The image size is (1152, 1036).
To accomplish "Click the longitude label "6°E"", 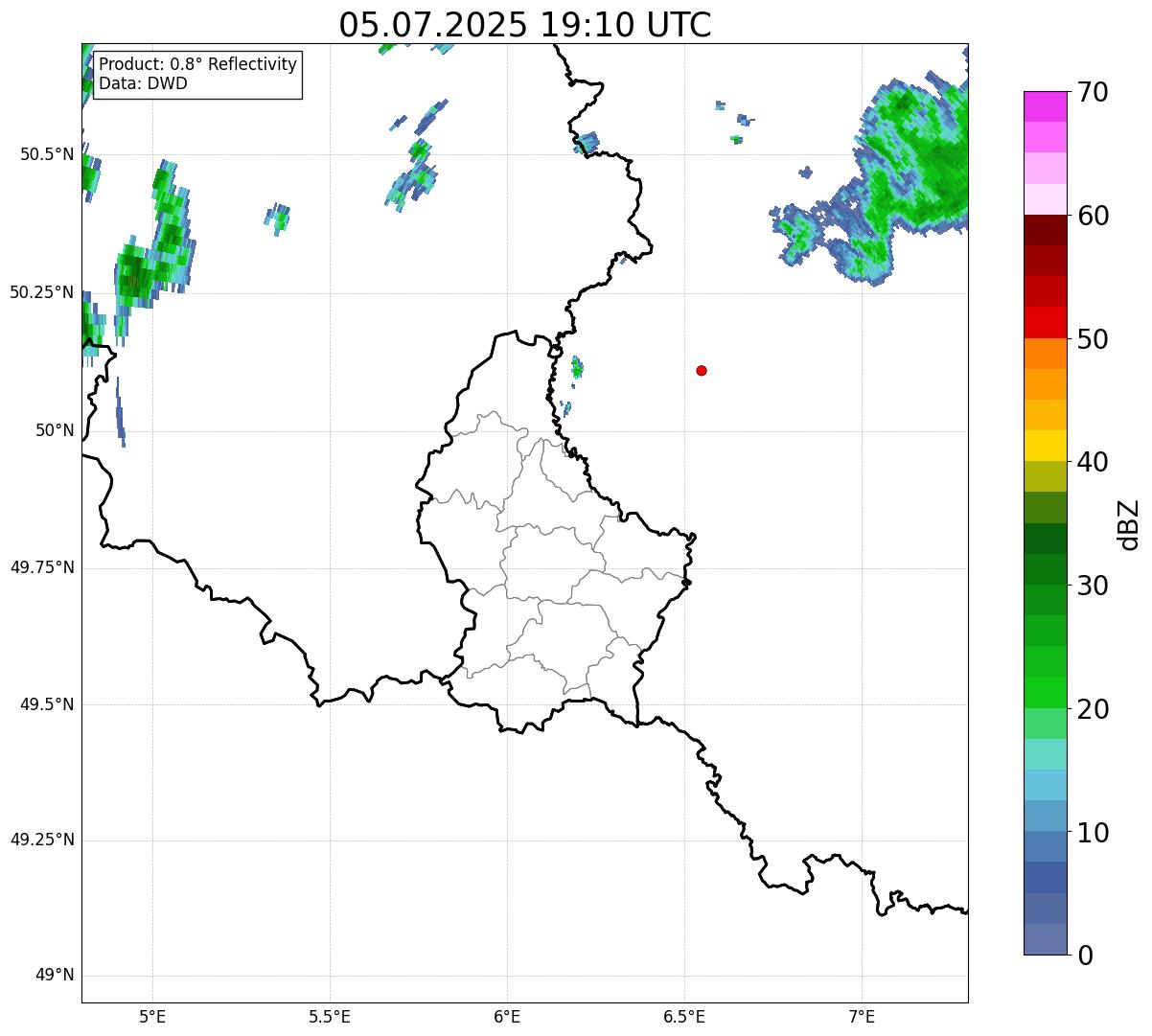I will [x=507, y=1016].
